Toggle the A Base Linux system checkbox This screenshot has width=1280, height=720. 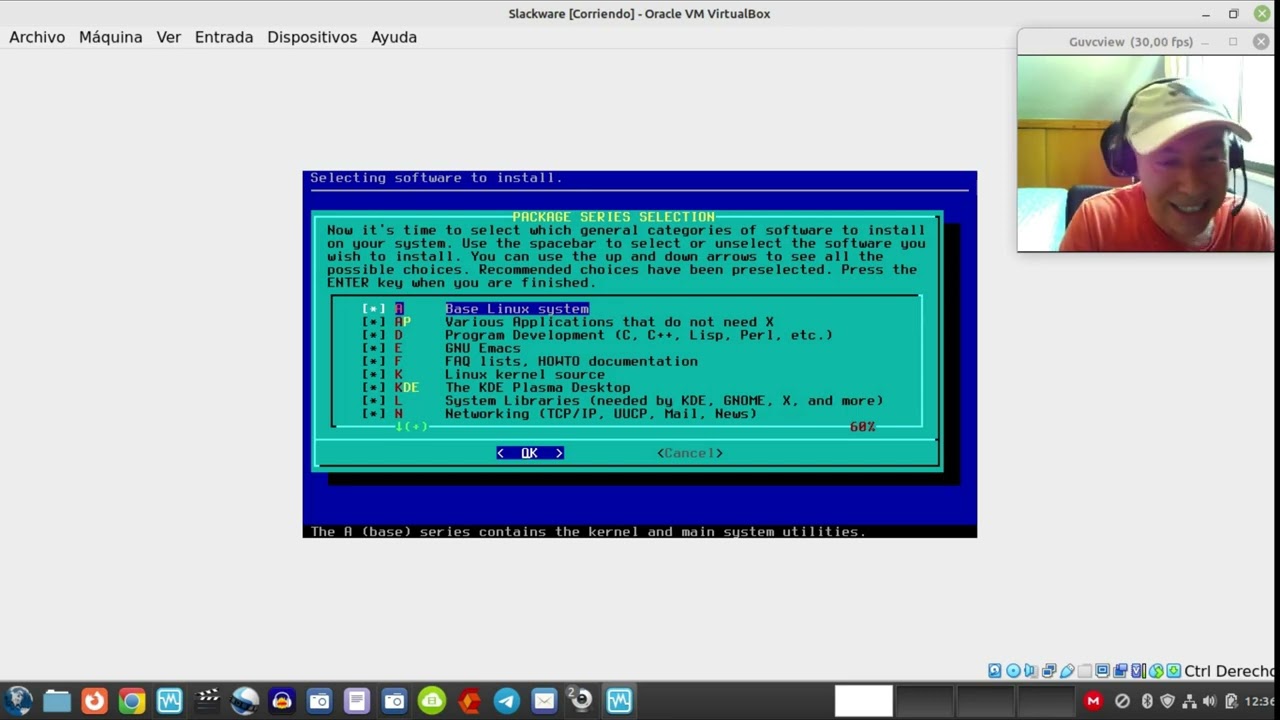373,309
